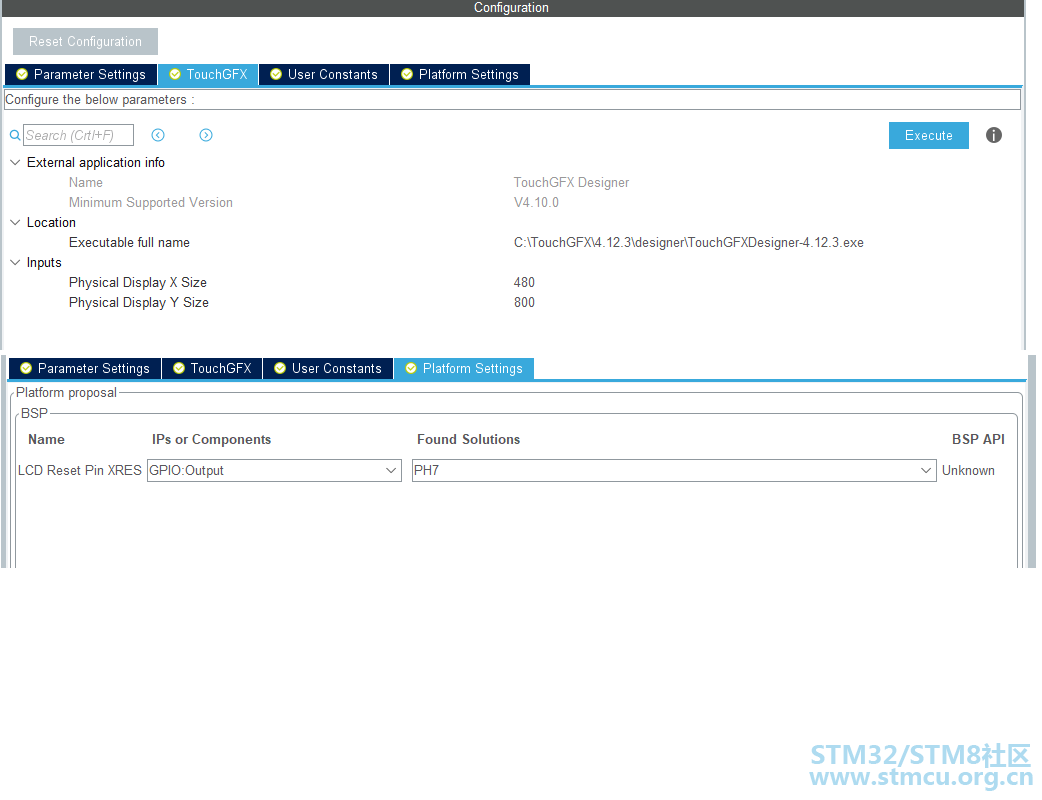Click the search magnifier icon
This screenshot has height=800, width=1042.
click(15, 135)
